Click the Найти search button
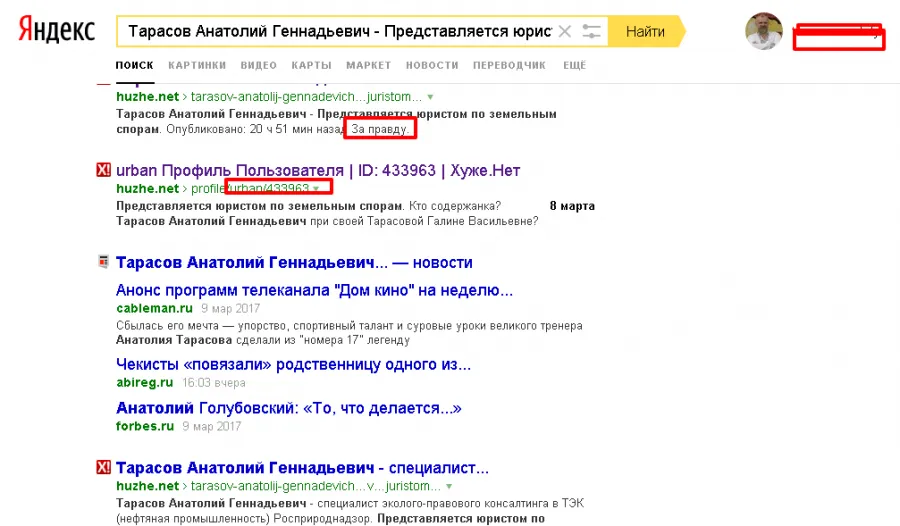Image resolution: width=900 pixels, height=526 pixels. click(x=646, y=31)
